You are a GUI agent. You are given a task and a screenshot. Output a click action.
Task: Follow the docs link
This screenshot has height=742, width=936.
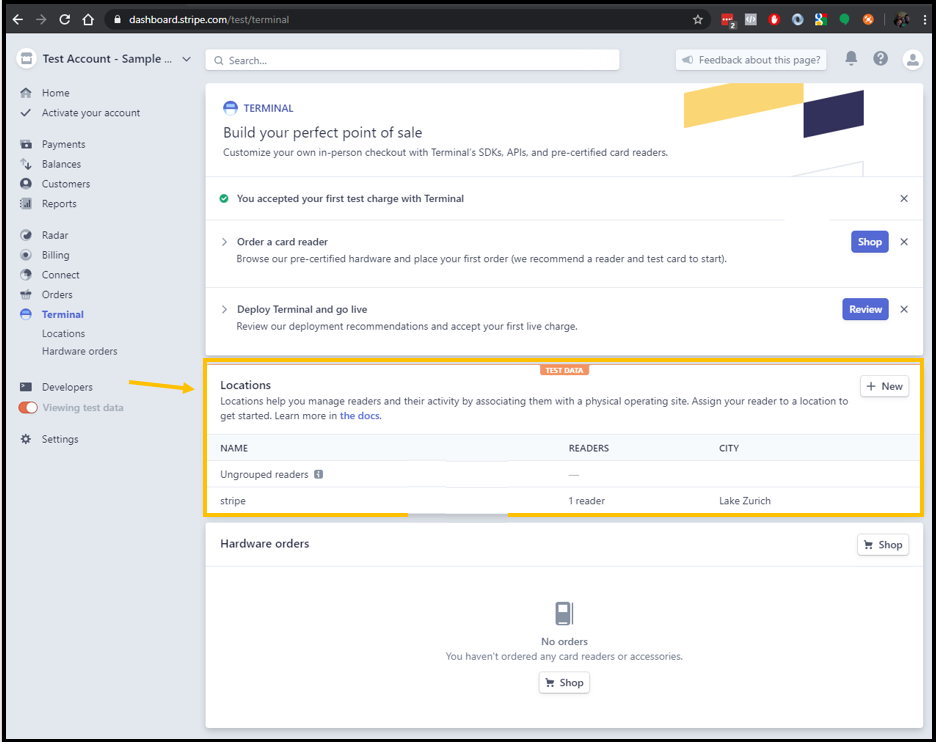(360, 415)
